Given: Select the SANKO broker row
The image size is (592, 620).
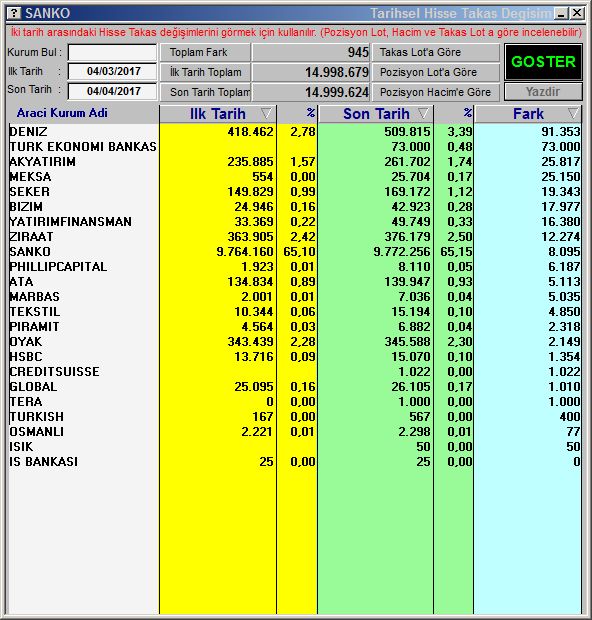Looking at the screenshot, I should pyautogui.click(x=295, y=252).
